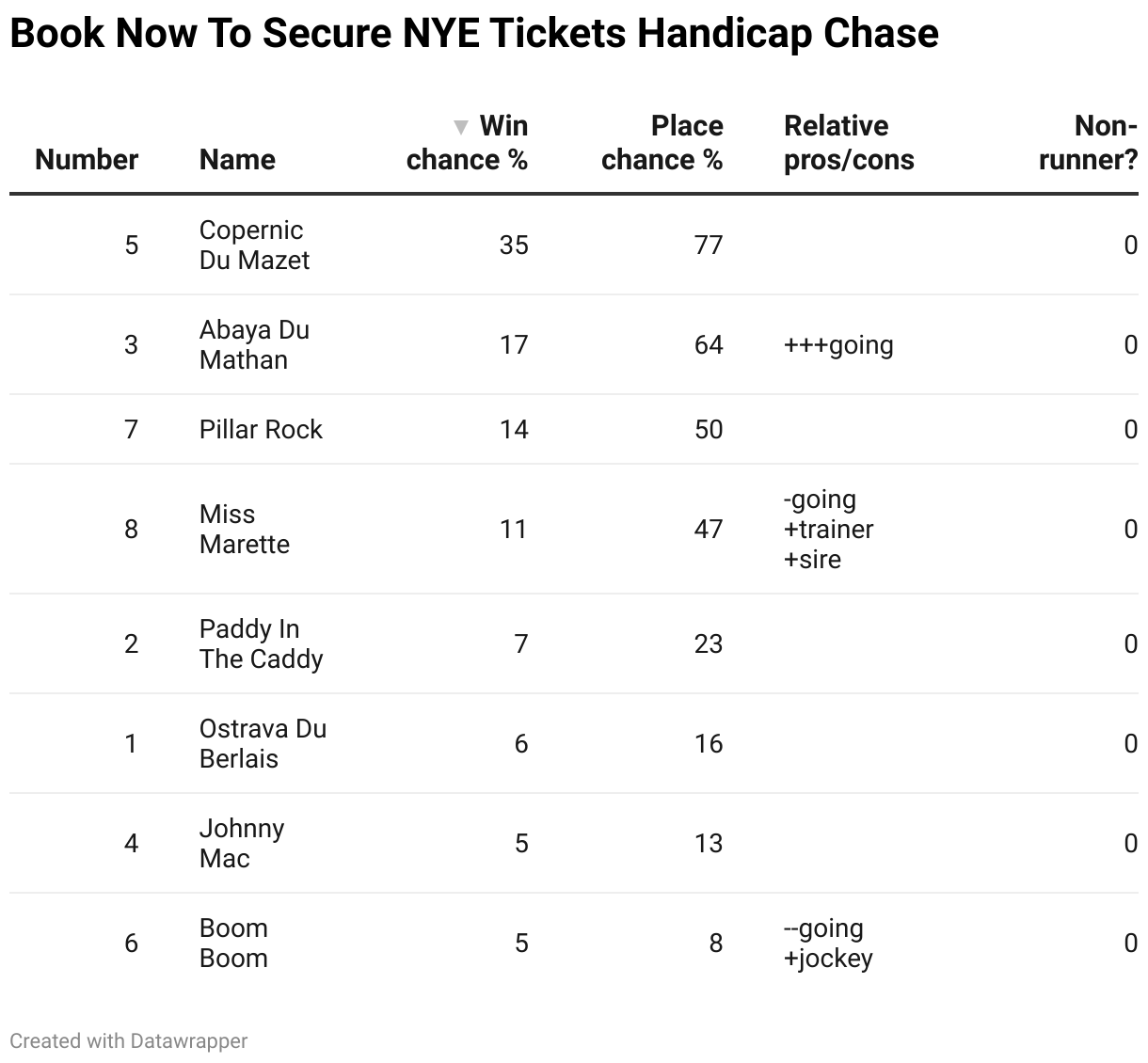Open the Created with Datawrapper link

(x=129, y=1040)
